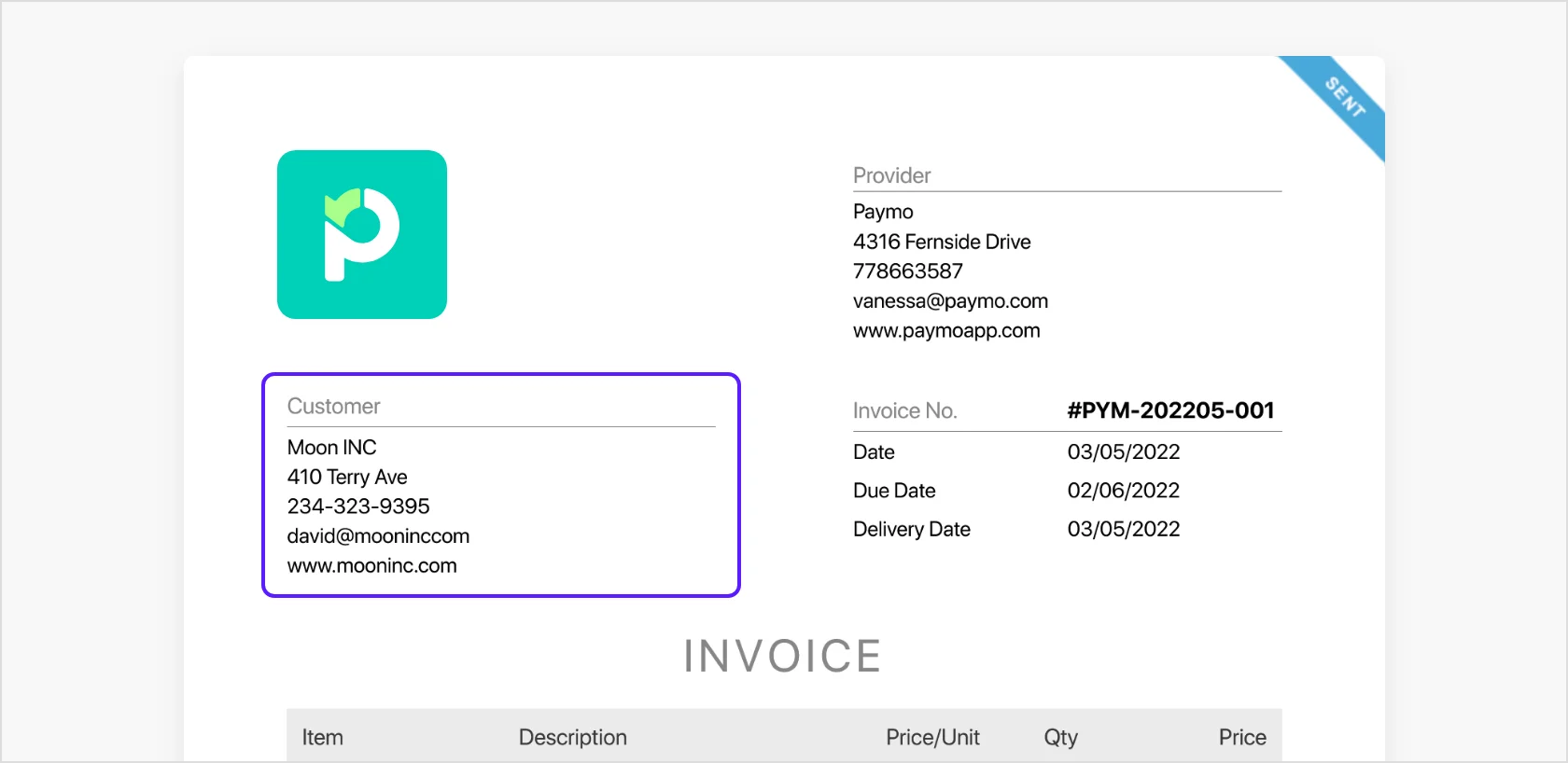
Task: Open website www.mooninc.com
Action: tap(371, 566)
